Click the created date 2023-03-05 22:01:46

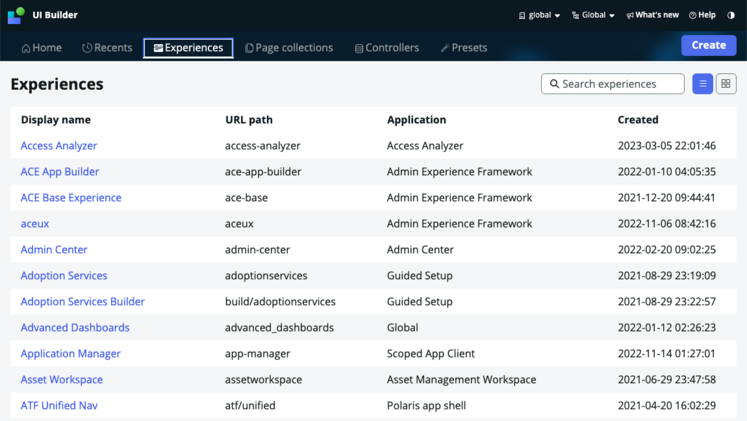[x=666, y=146]
